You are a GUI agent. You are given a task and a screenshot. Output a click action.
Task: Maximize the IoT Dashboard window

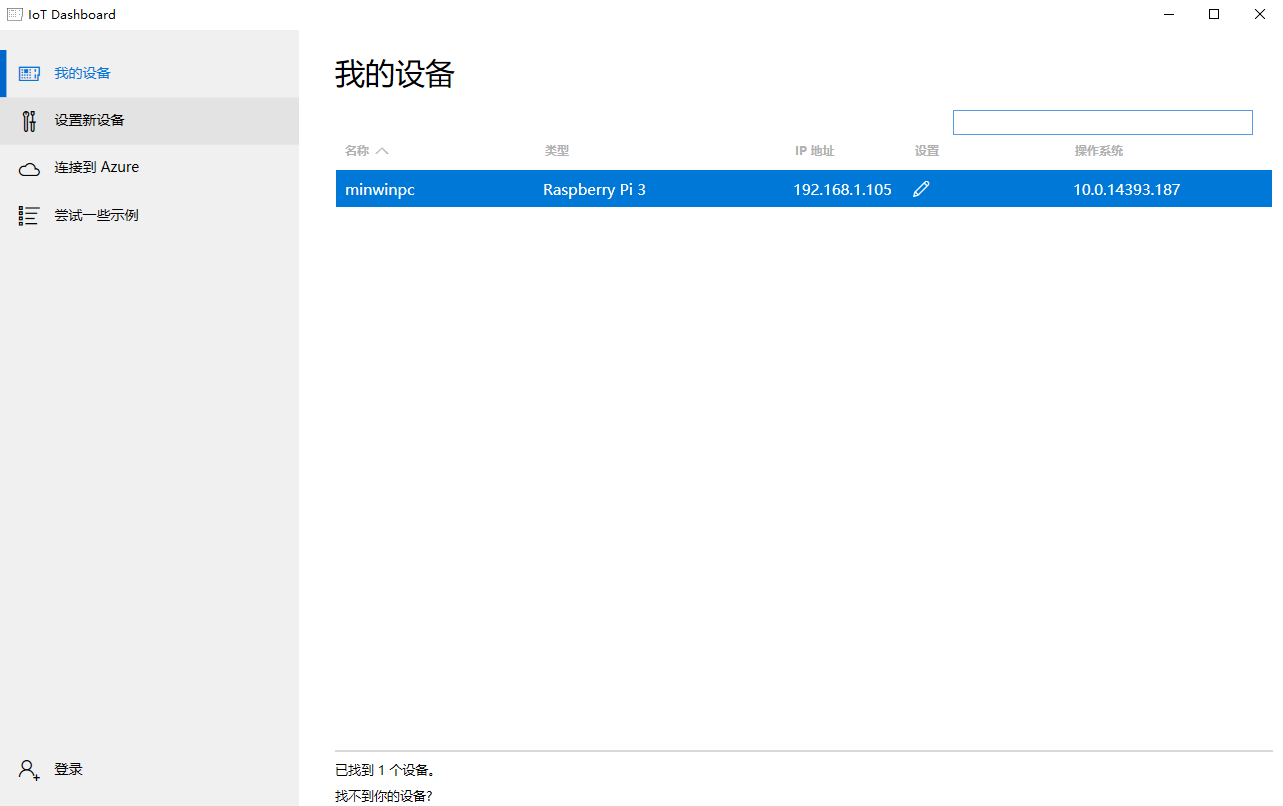tap(1214, 14)
